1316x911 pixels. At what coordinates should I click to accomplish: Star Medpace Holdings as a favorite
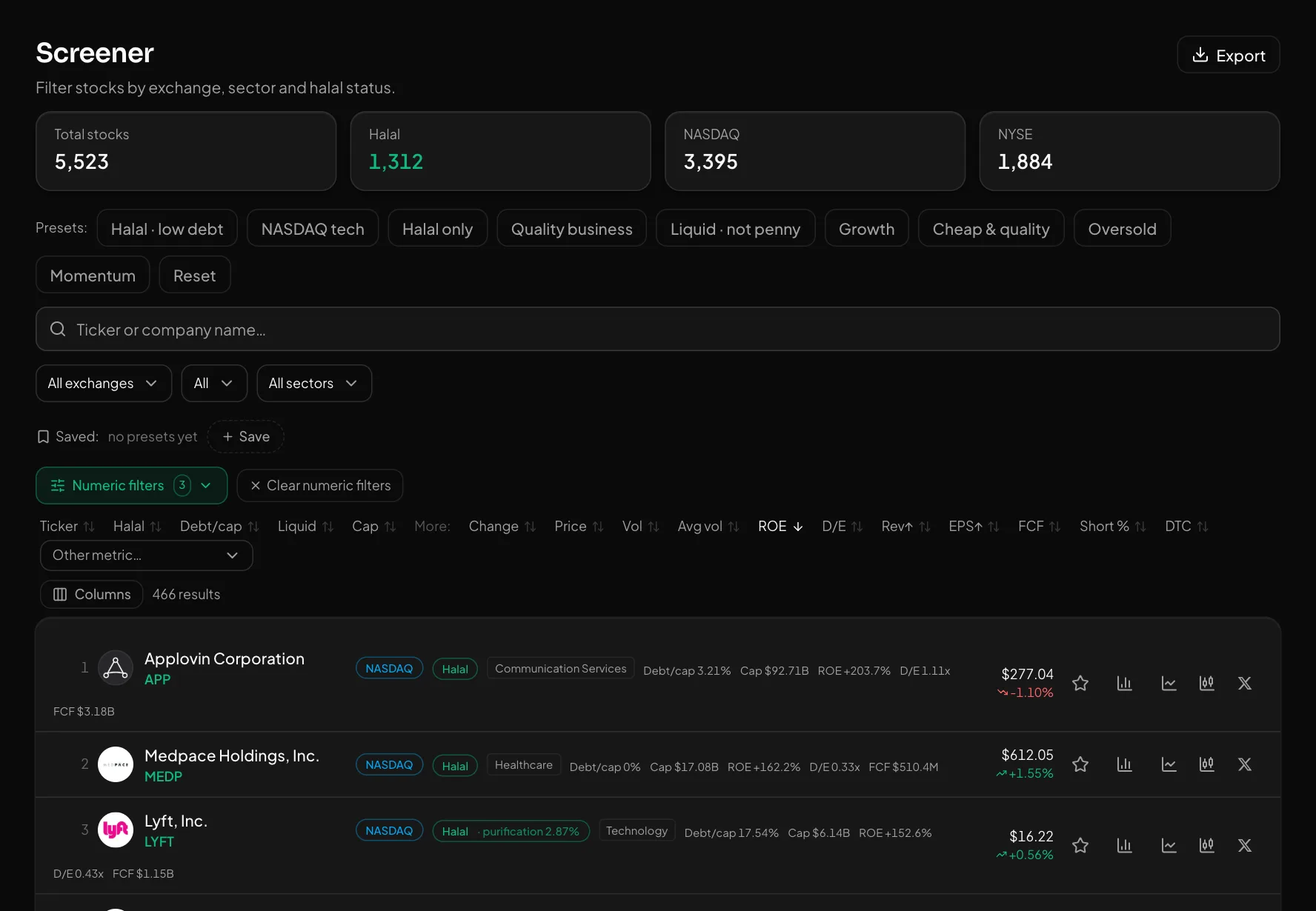(x=1080, y=764)
